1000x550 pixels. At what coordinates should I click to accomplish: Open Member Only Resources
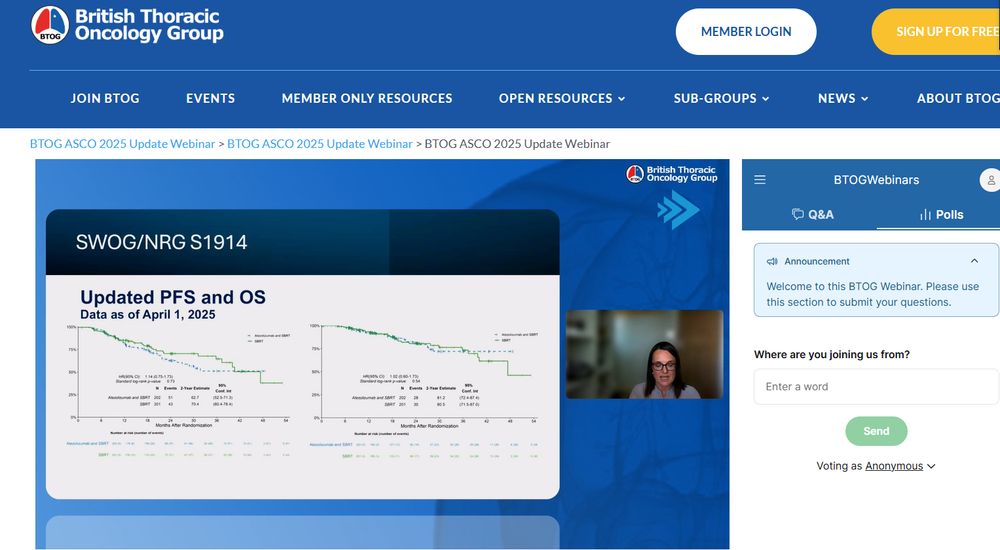point(367,98)
